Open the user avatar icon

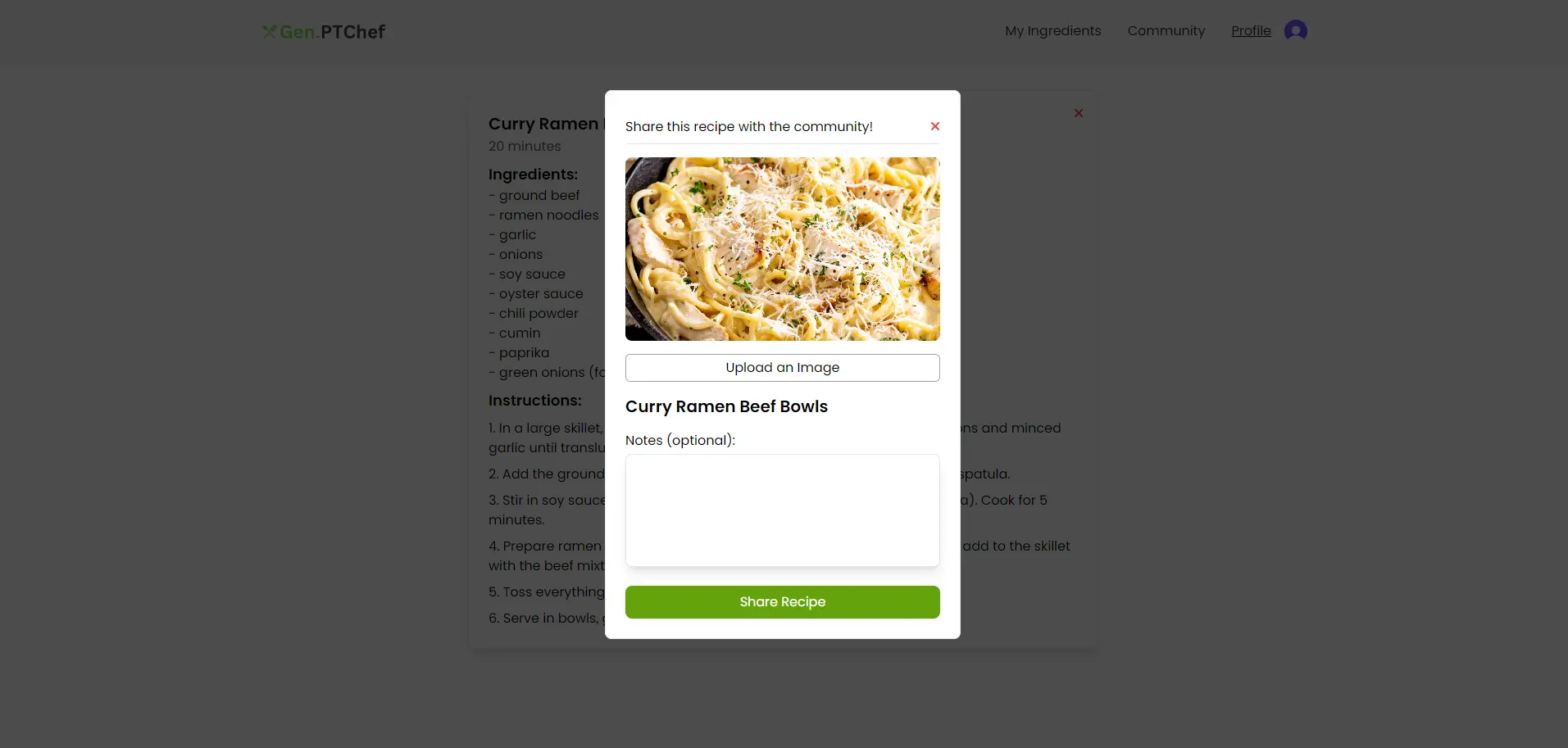pos(1295,31)
